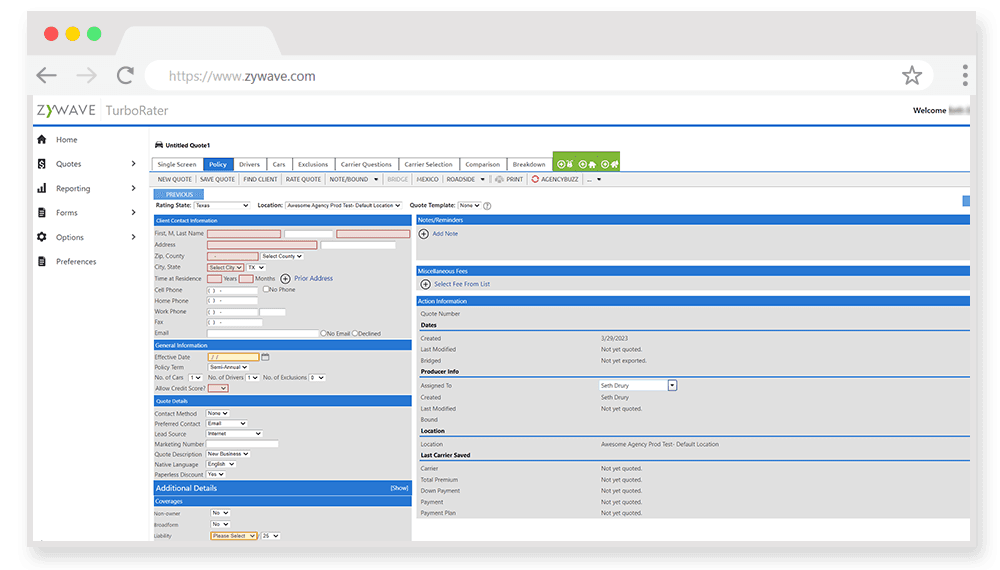This screenshot has height=570, width=1000.
Task: Select the Declined email radio button
Action: click(x=354, y=333)
